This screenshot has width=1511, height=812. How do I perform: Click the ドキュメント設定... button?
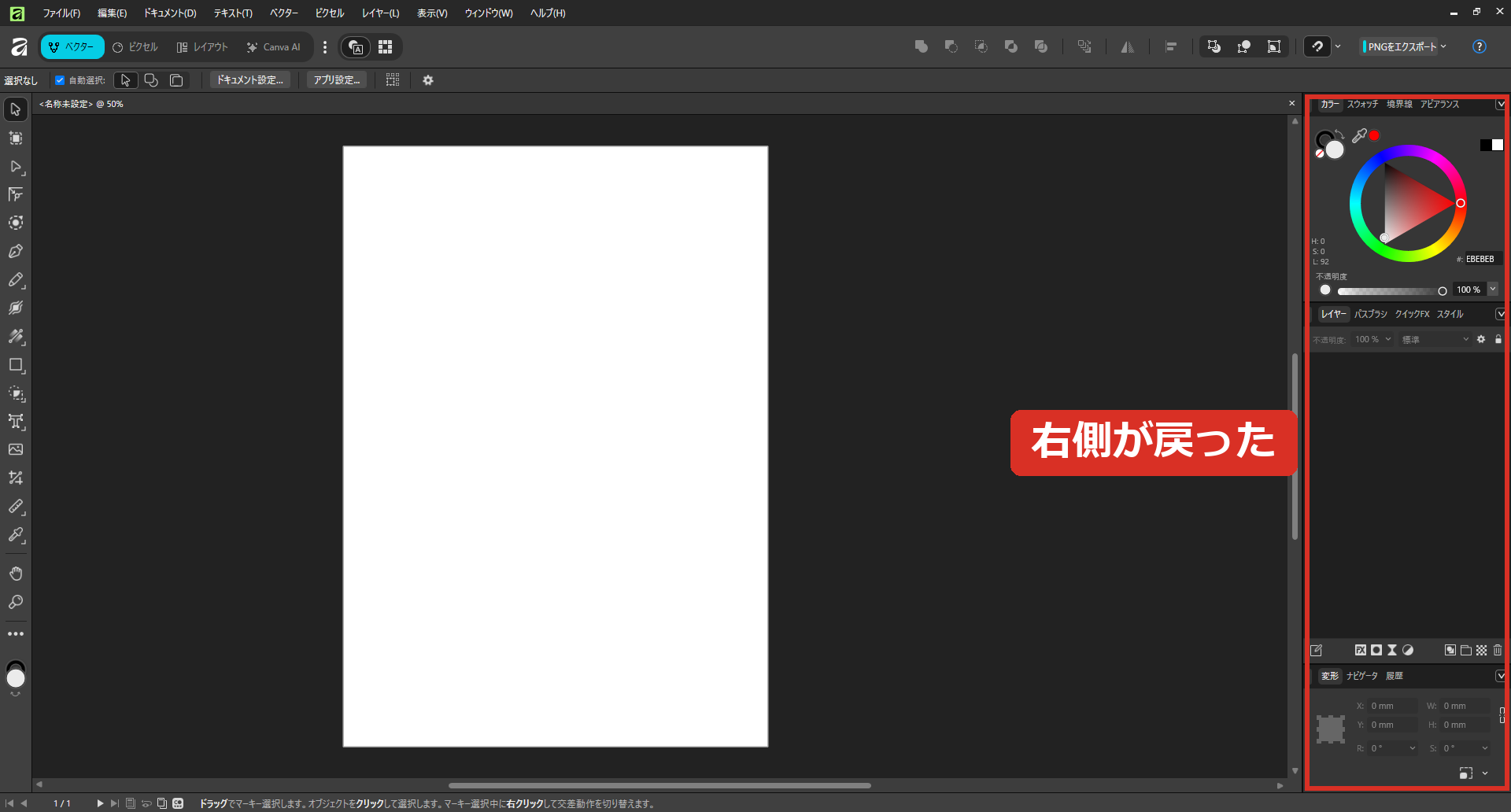[x=250, y=80]
